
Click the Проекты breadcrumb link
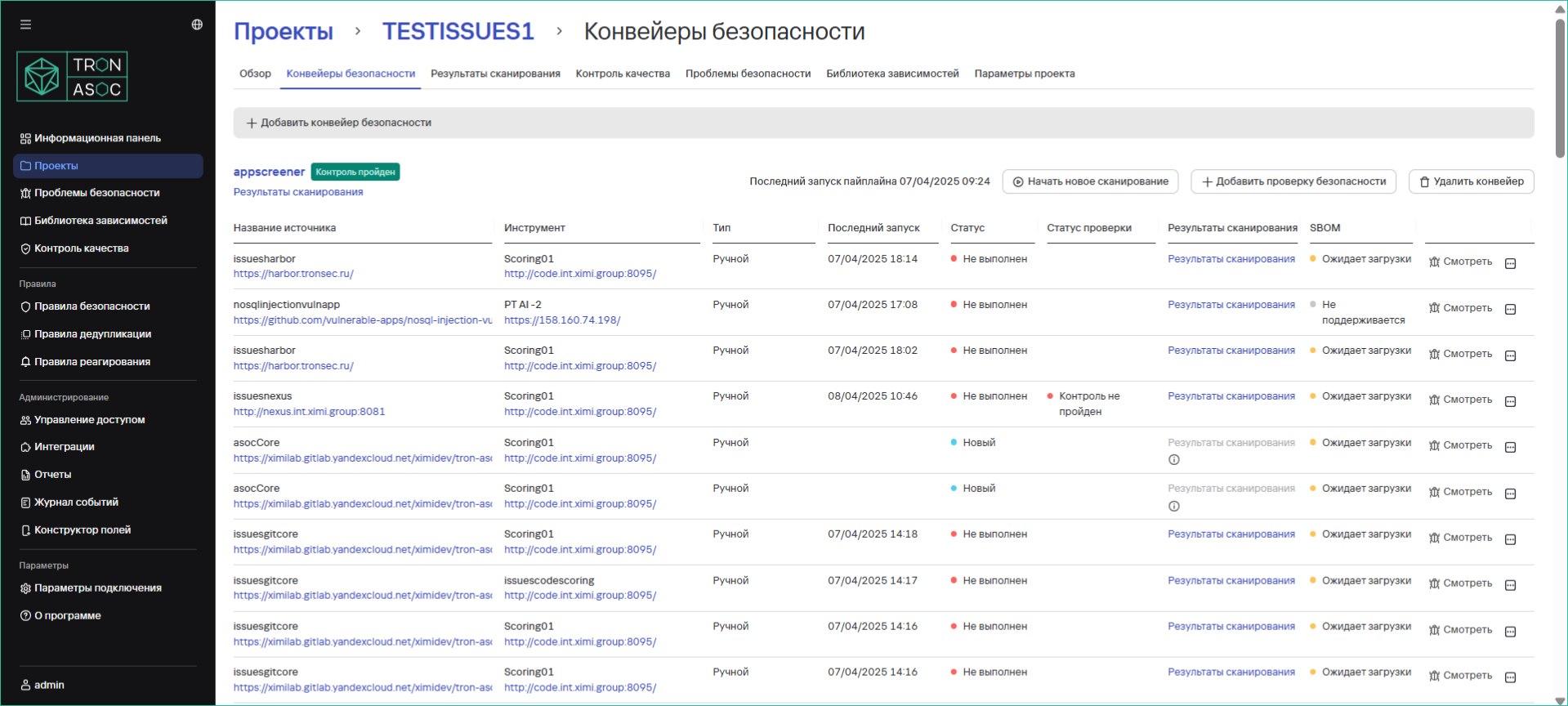pyautogui.click(x=284, y=32)
